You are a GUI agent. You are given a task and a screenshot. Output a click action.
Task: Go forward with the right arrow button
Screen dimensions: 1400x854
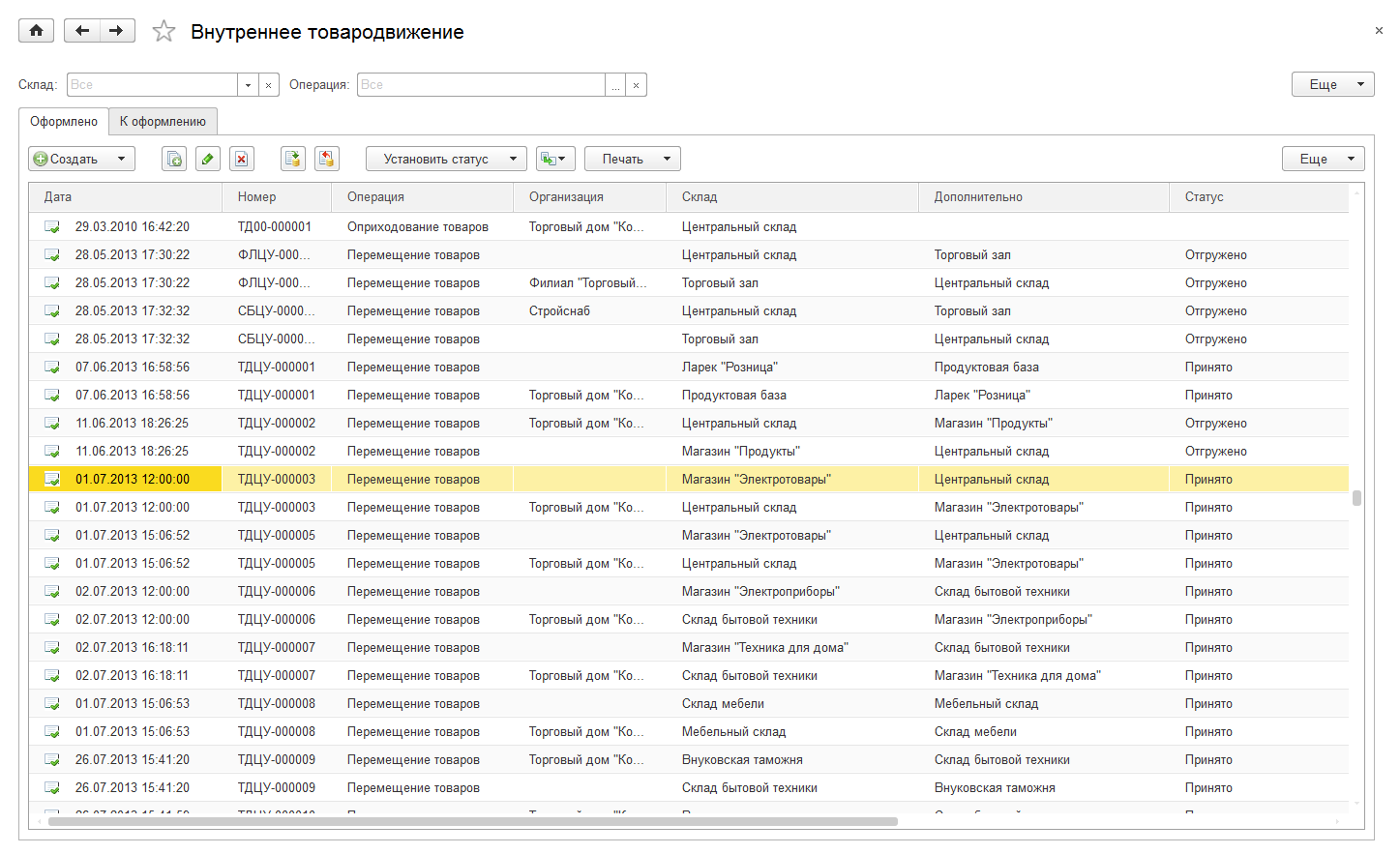(x=117, y=31)
